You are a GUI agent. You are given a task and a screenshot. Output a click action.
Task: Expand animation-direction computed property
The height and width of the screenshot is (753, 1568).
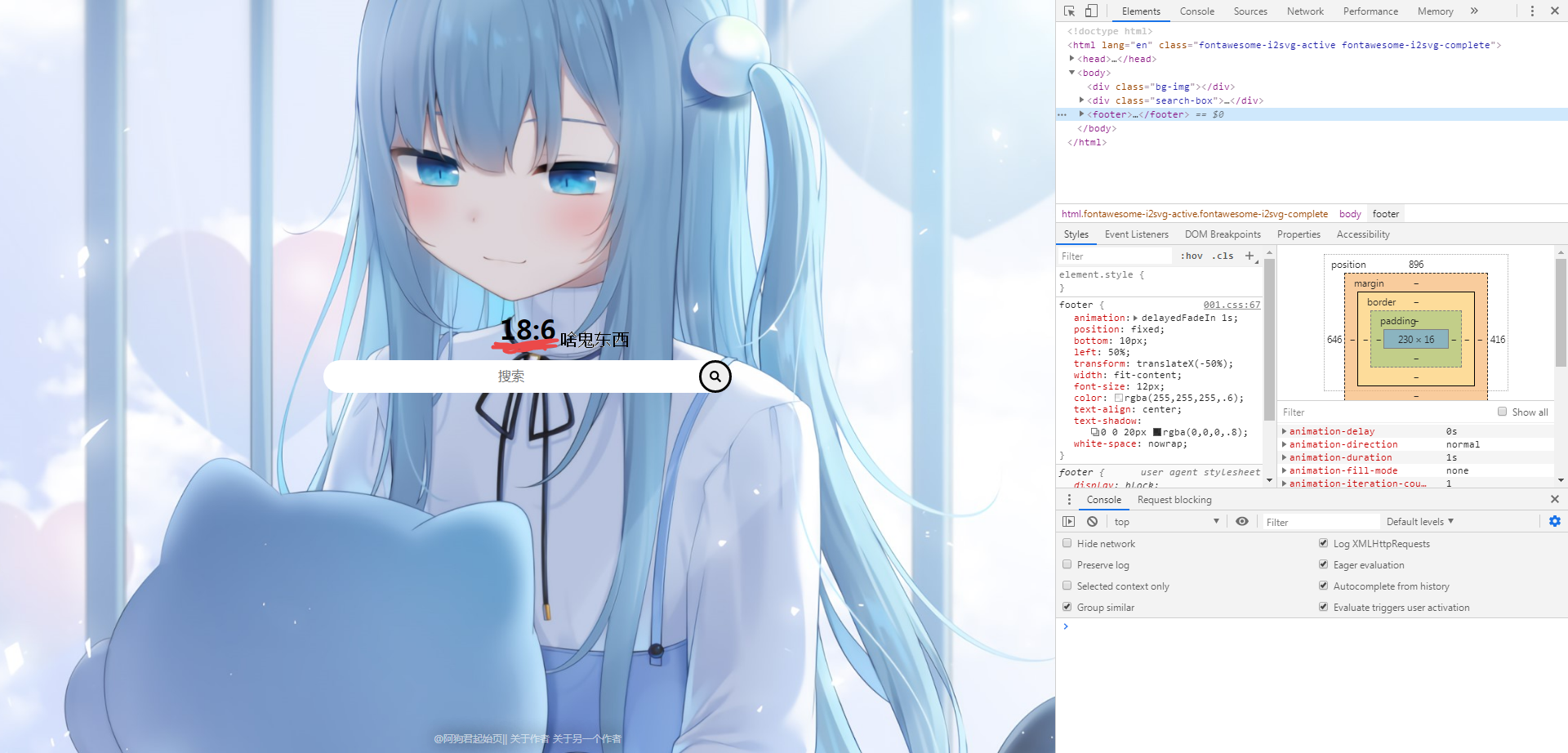[1285, 444]
